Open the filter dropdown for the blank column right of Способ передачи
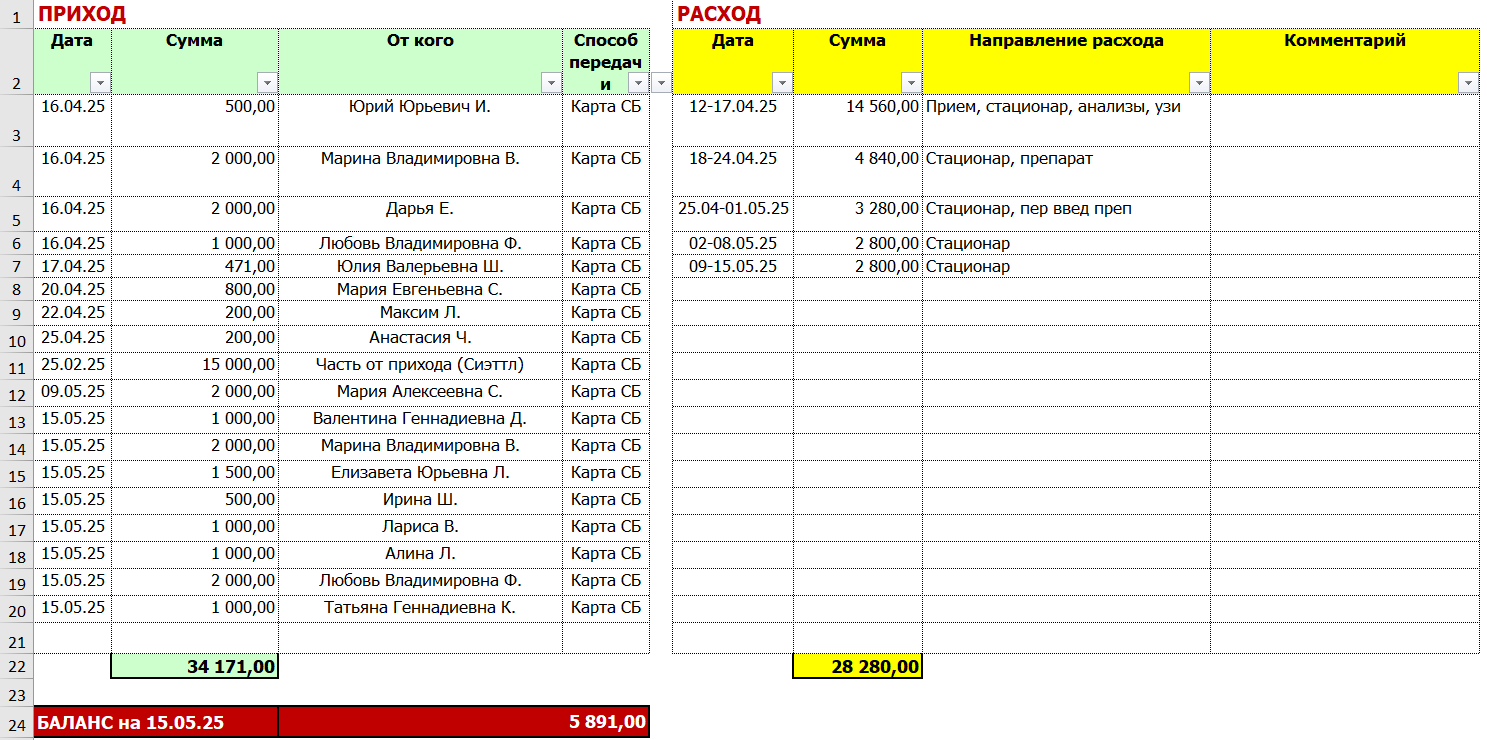 661,83
